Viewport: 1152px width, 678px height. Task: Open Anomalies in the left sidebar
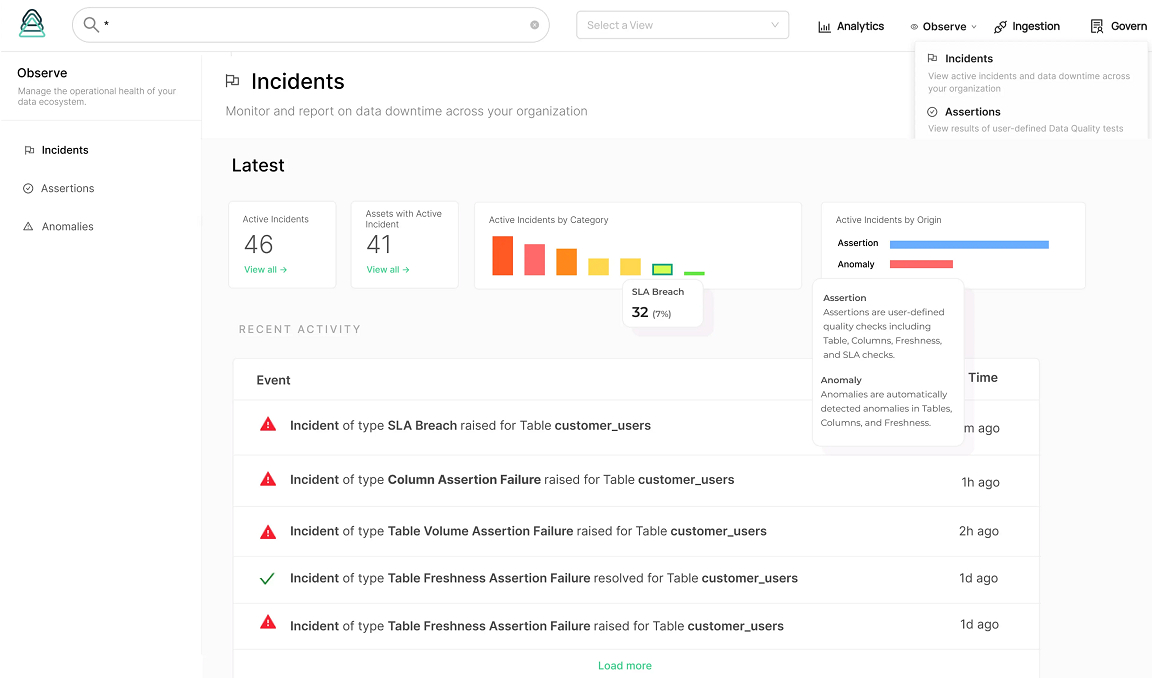pos(67,227)
